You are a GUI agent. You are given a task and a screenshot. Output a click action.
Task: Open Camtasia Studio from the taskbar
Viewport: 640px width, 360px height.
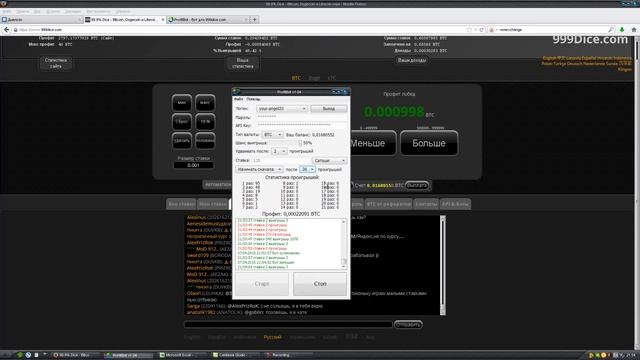(x=236, y=355)
